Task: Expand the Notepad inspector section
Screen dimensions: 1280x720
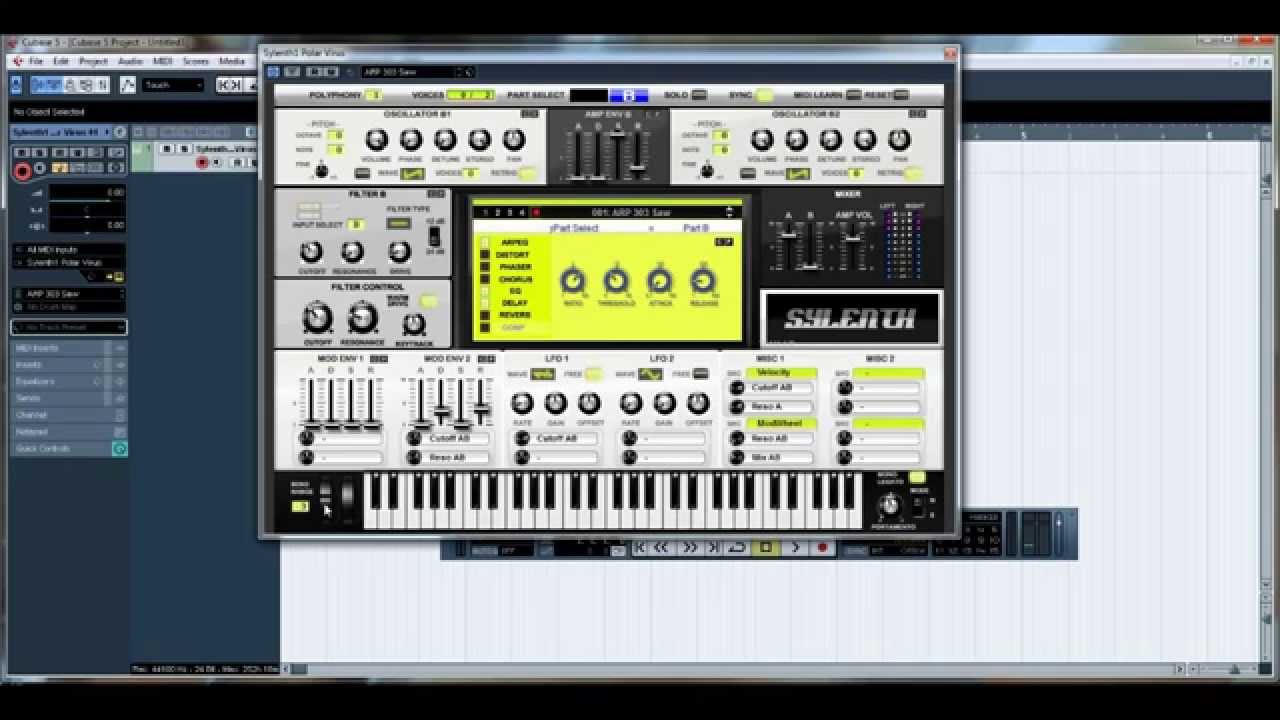Action: point(69,432)
